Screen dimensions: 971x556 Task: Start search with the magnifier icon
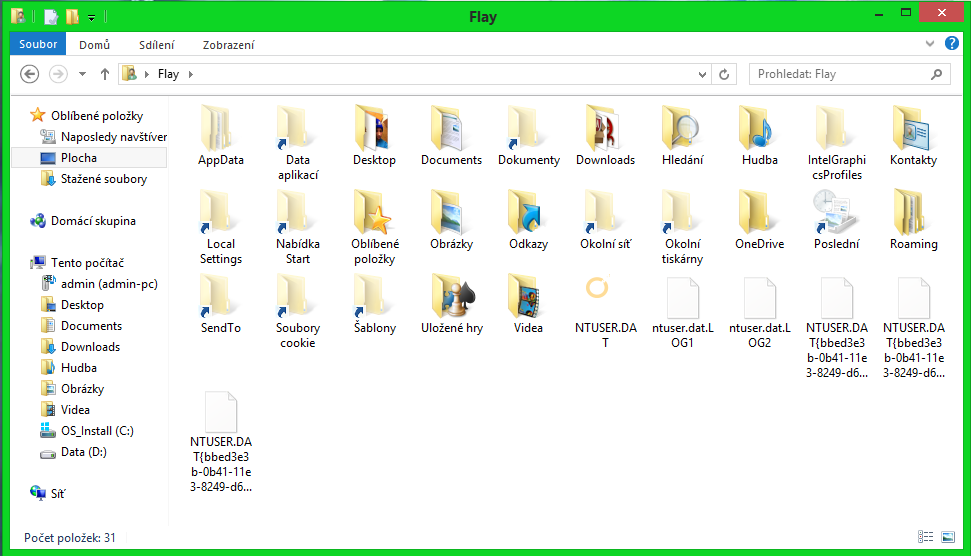coord(936,74)
